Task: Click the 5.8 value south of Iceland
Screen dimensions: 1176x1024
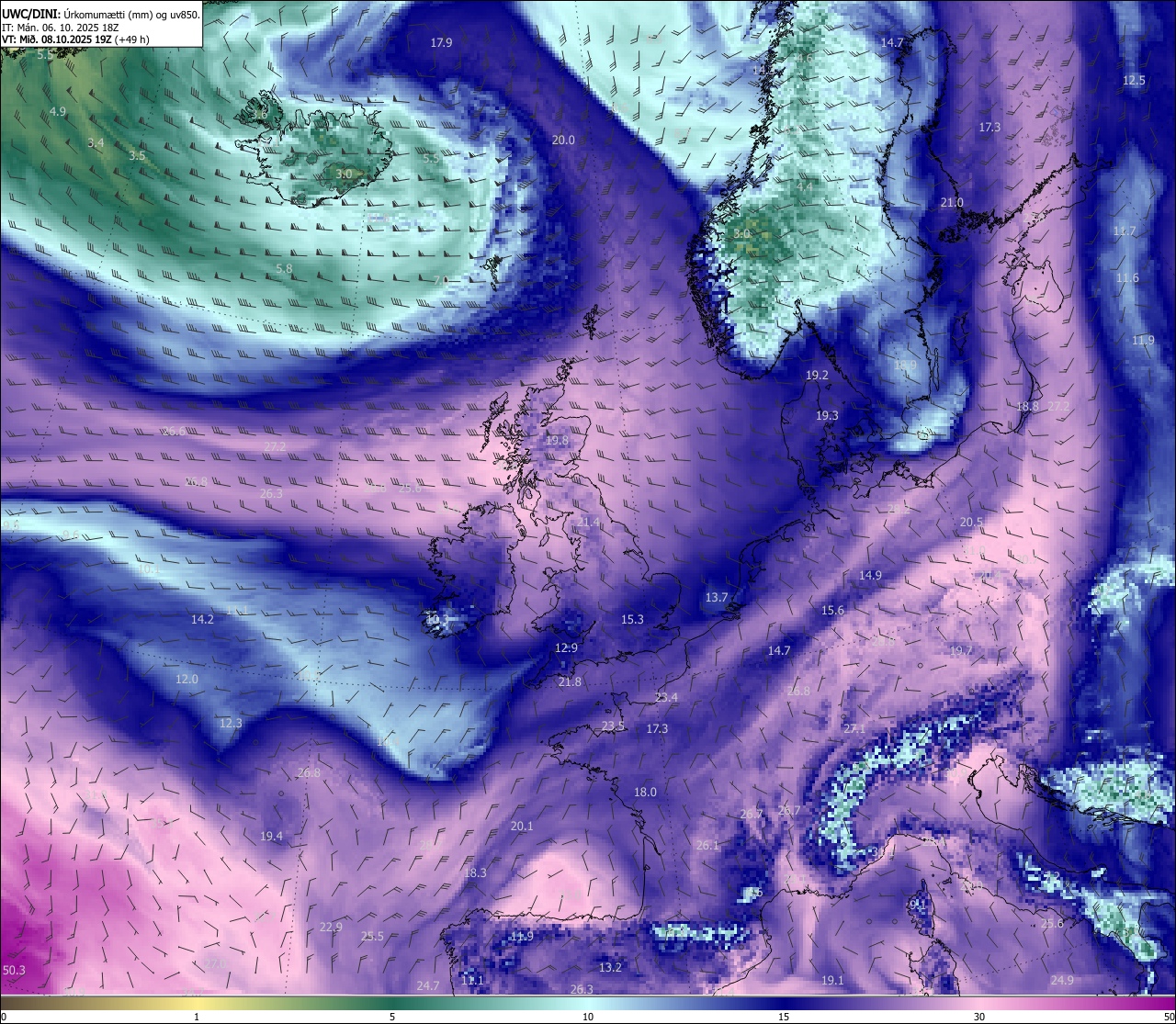Action: pyautogui.click(x=284, y=268)
